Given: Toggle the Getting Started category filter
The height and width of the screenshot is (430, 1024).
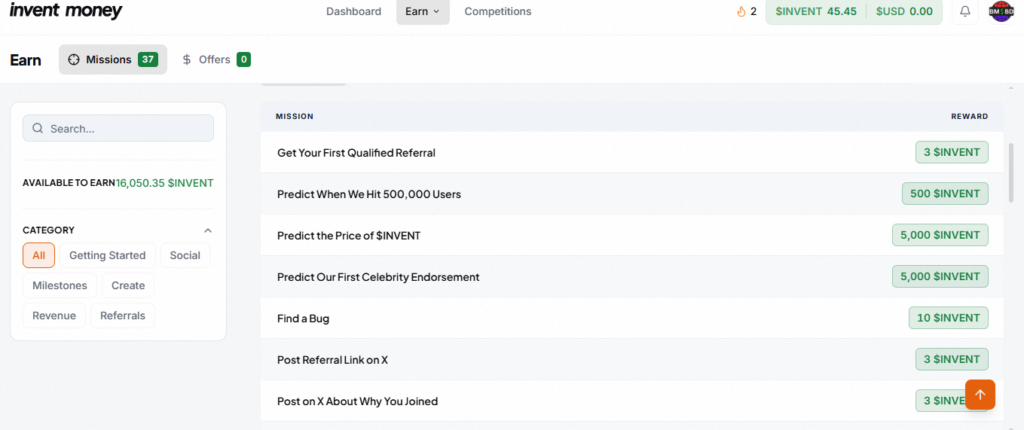Looking at the screenshot, I should (x=107, y=255).
